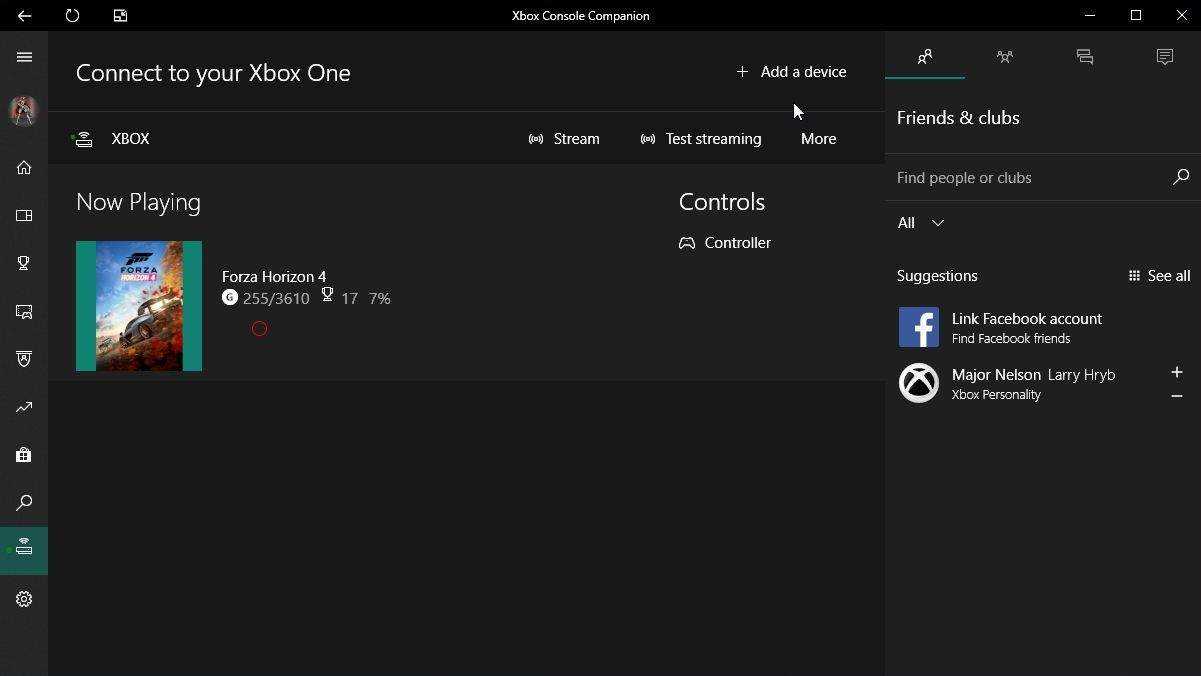This screenshot has width=1201, height=676.
Task: Open the More options for XBOX
Action: (x=818, y=139)
